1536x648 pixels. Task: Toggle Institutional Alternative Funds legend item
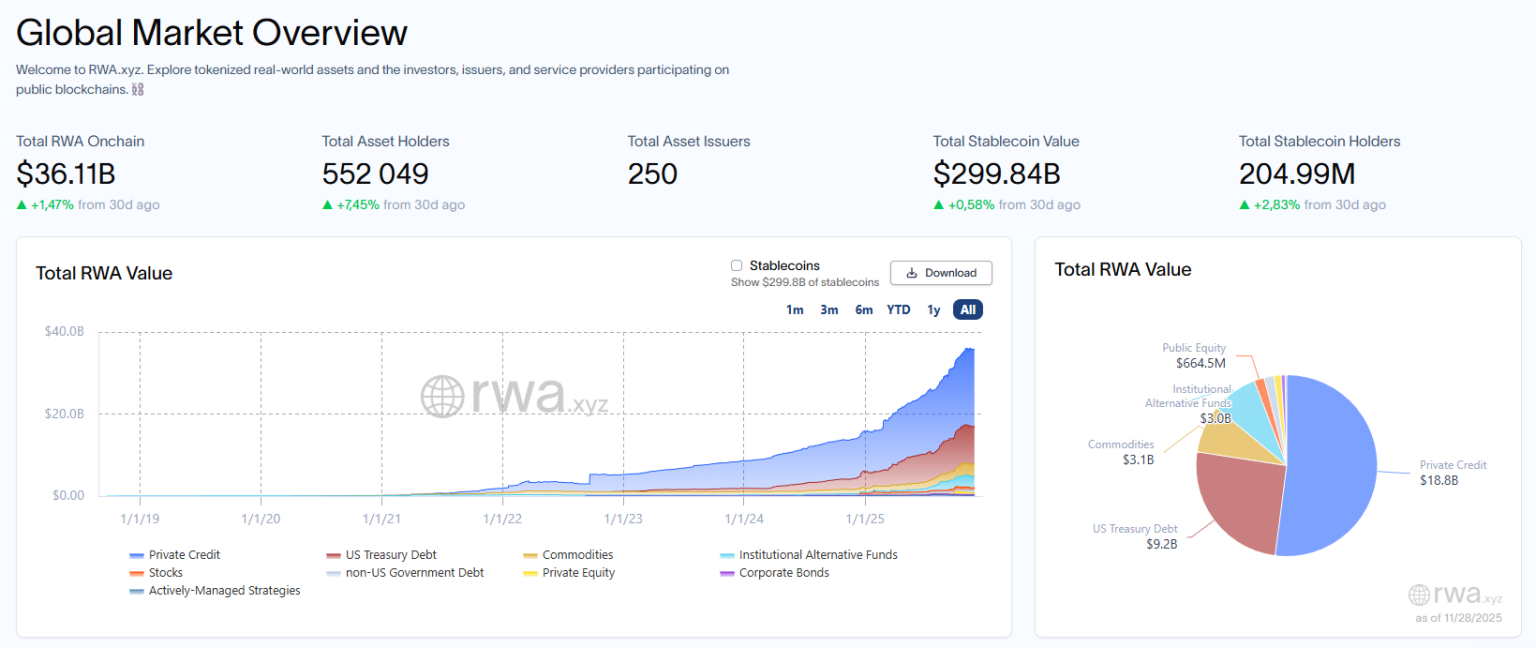coord(817,555)
